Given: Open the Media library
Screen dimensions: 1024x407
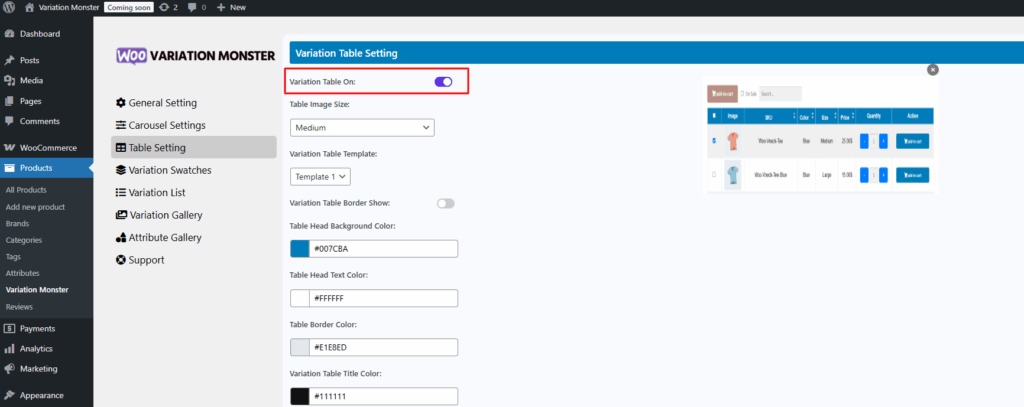Looking at the screenshot, I should click(x=46, y=80).
